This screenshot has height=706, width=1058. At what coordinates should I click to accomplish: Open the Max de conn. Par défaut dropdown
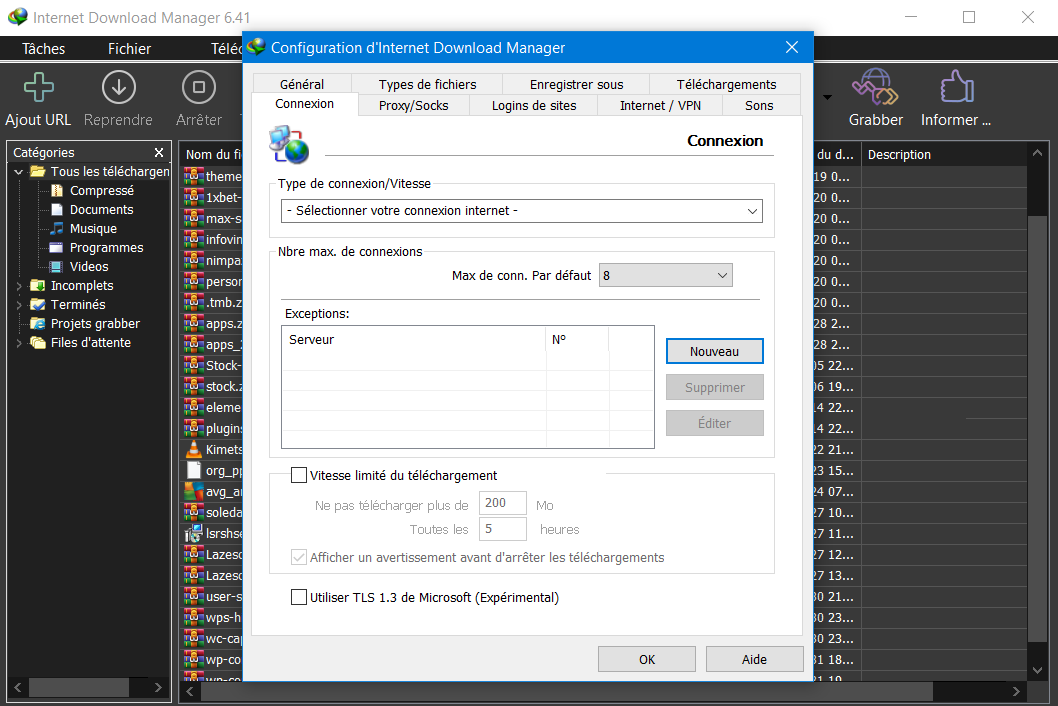[665, 275]
